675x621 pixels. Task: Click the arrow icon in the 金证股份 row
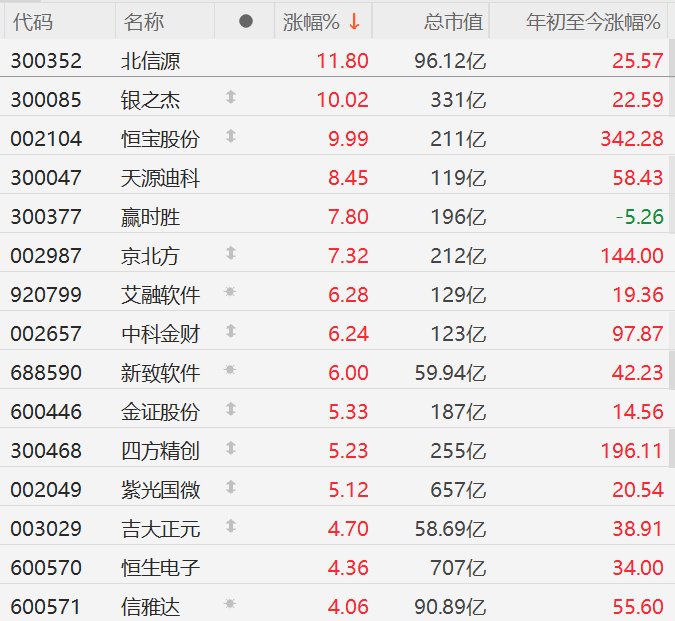click(x=231, y=409)
